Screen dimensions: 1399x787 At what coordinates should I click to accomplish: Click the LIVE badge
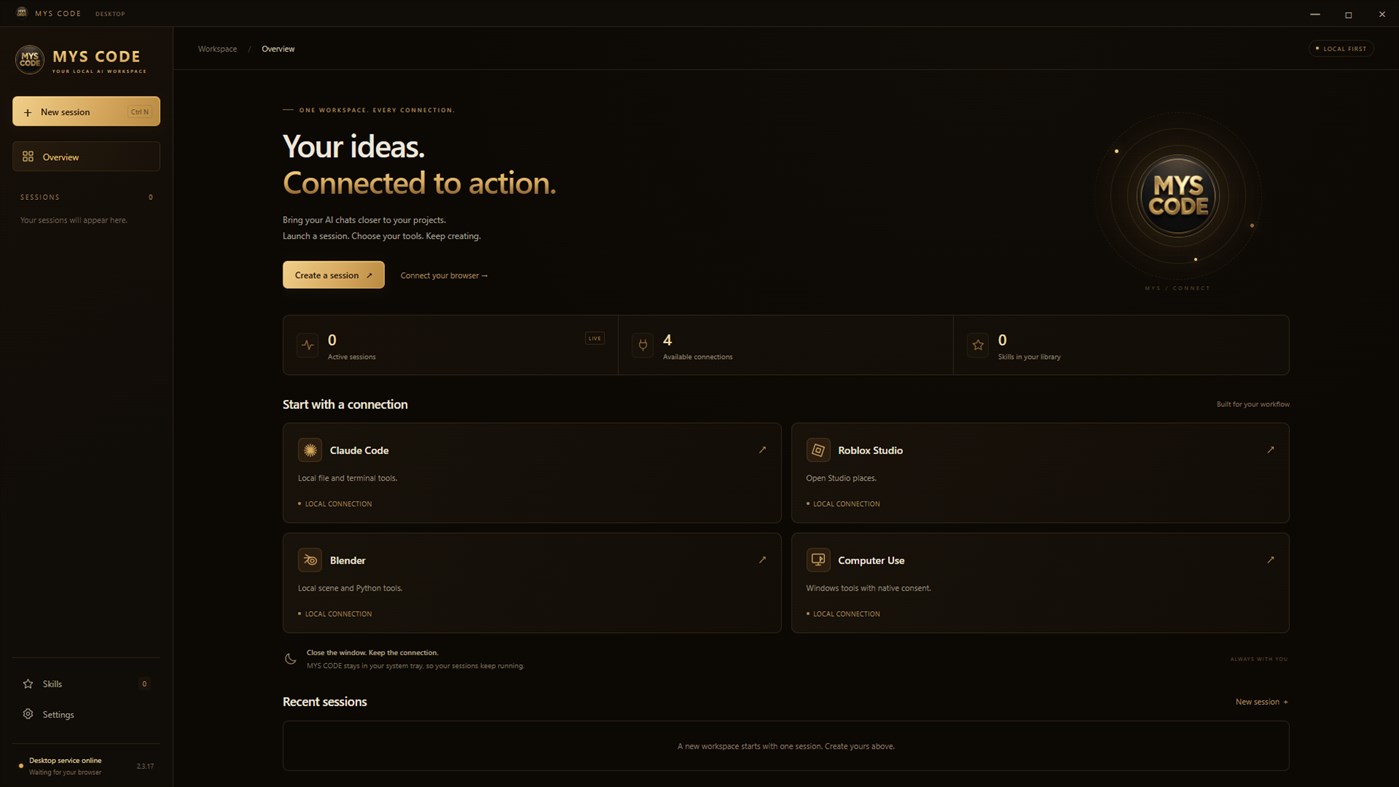coord(595,338)
